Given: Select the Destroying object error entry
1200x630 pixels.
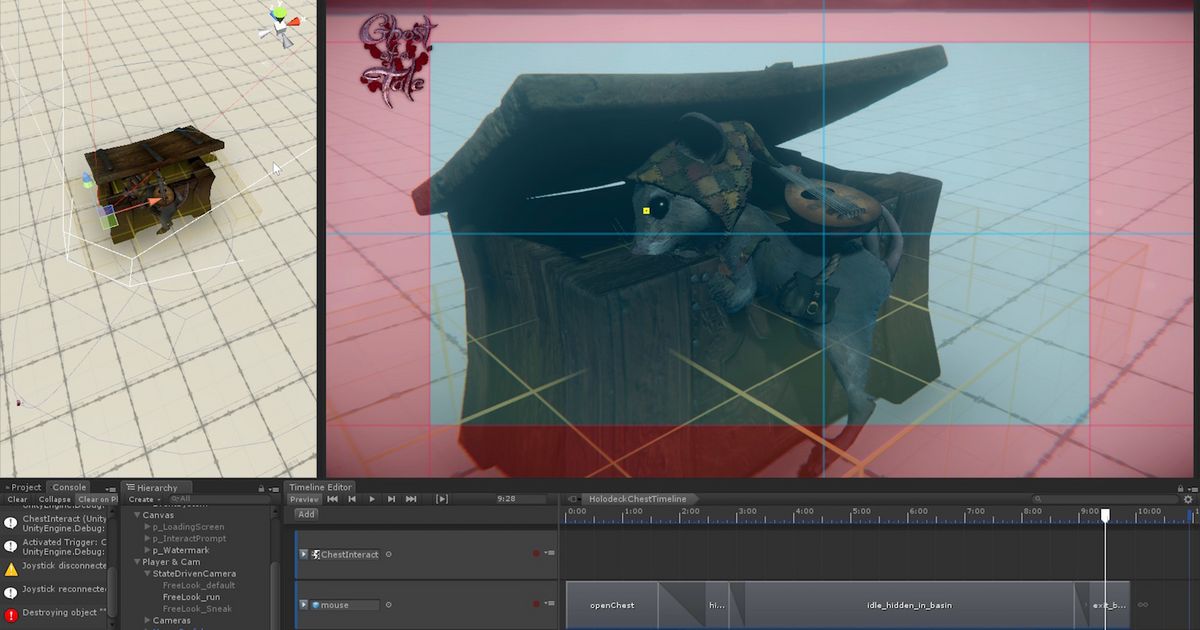Looking at the screenshot, I should click(x=55, y=614).
